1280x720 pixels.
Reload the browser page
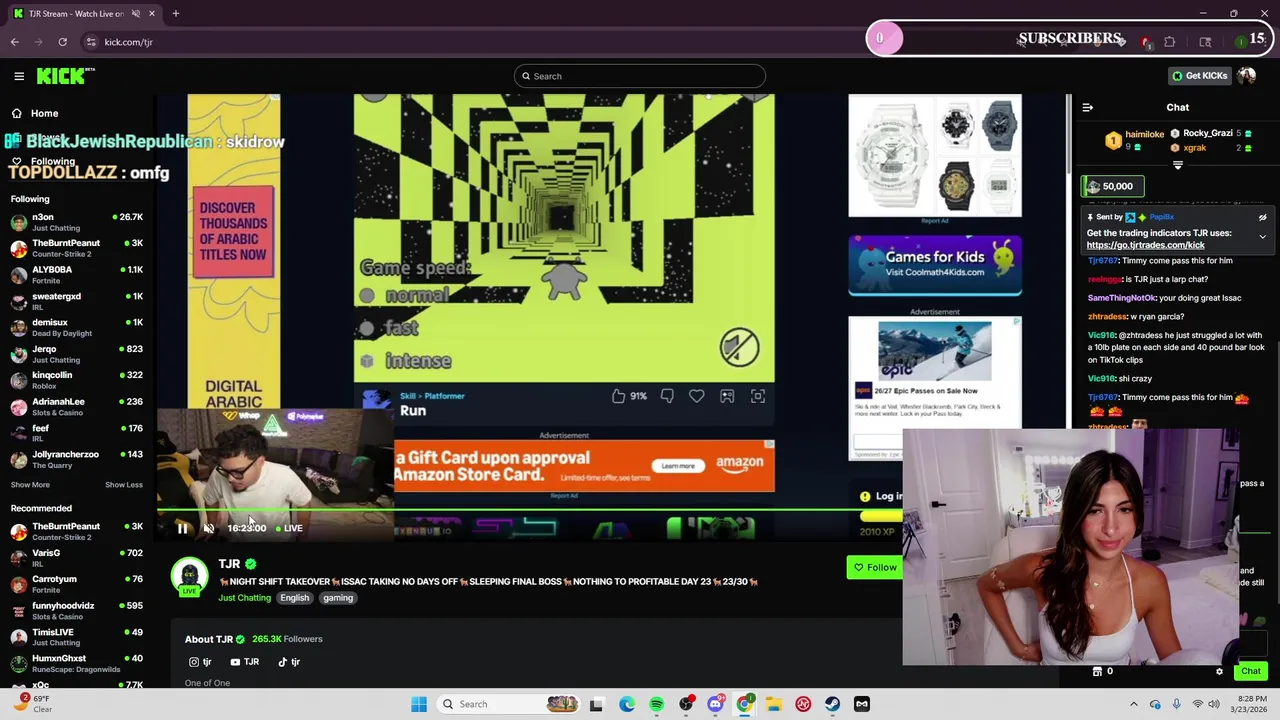pyautogui.click(x=62, y=42)
